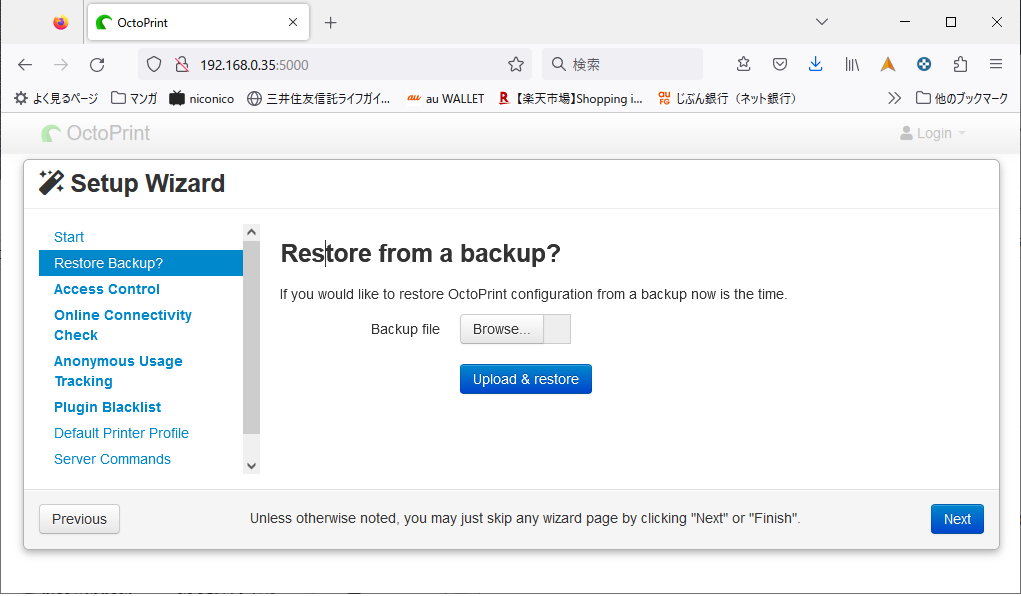Open the Login dropdown
Image resolution: width=1021 pixels, height=596 pixels.
click(932, 133)
